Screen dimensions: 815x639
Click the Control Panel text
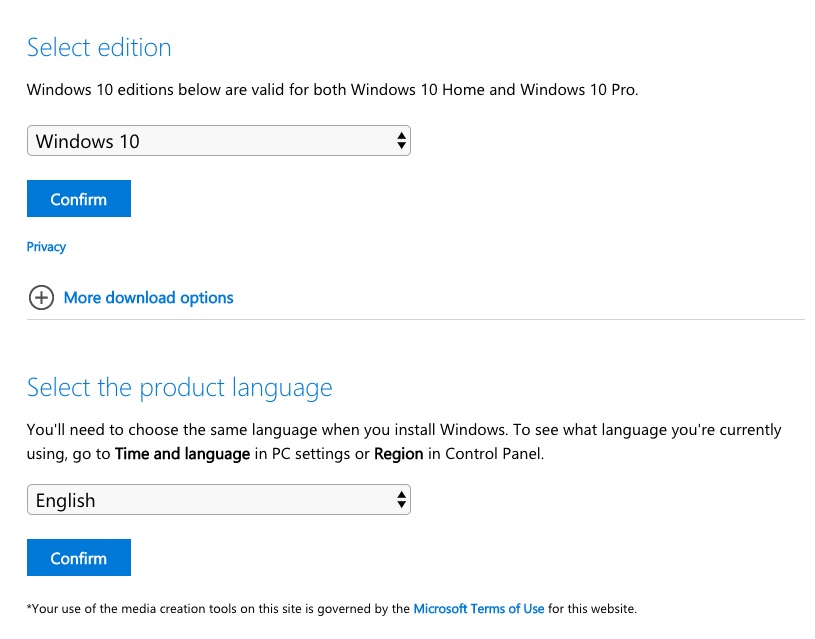pos(494,454)
